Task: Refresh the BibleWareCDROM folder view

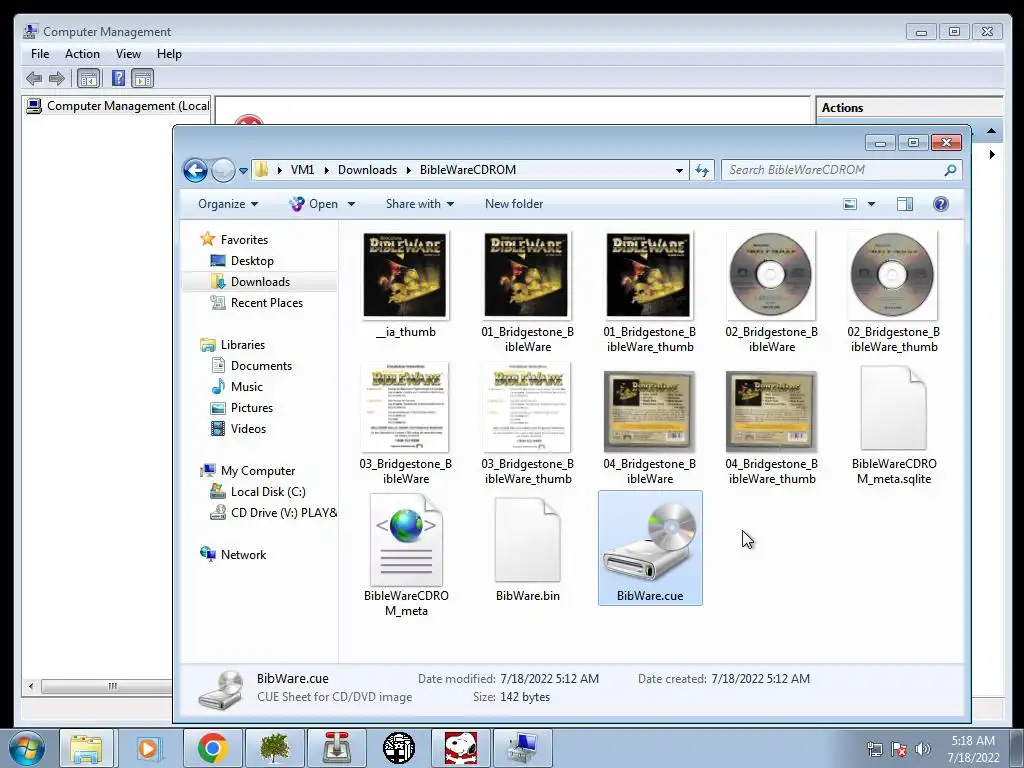Action: coord(702,170)
